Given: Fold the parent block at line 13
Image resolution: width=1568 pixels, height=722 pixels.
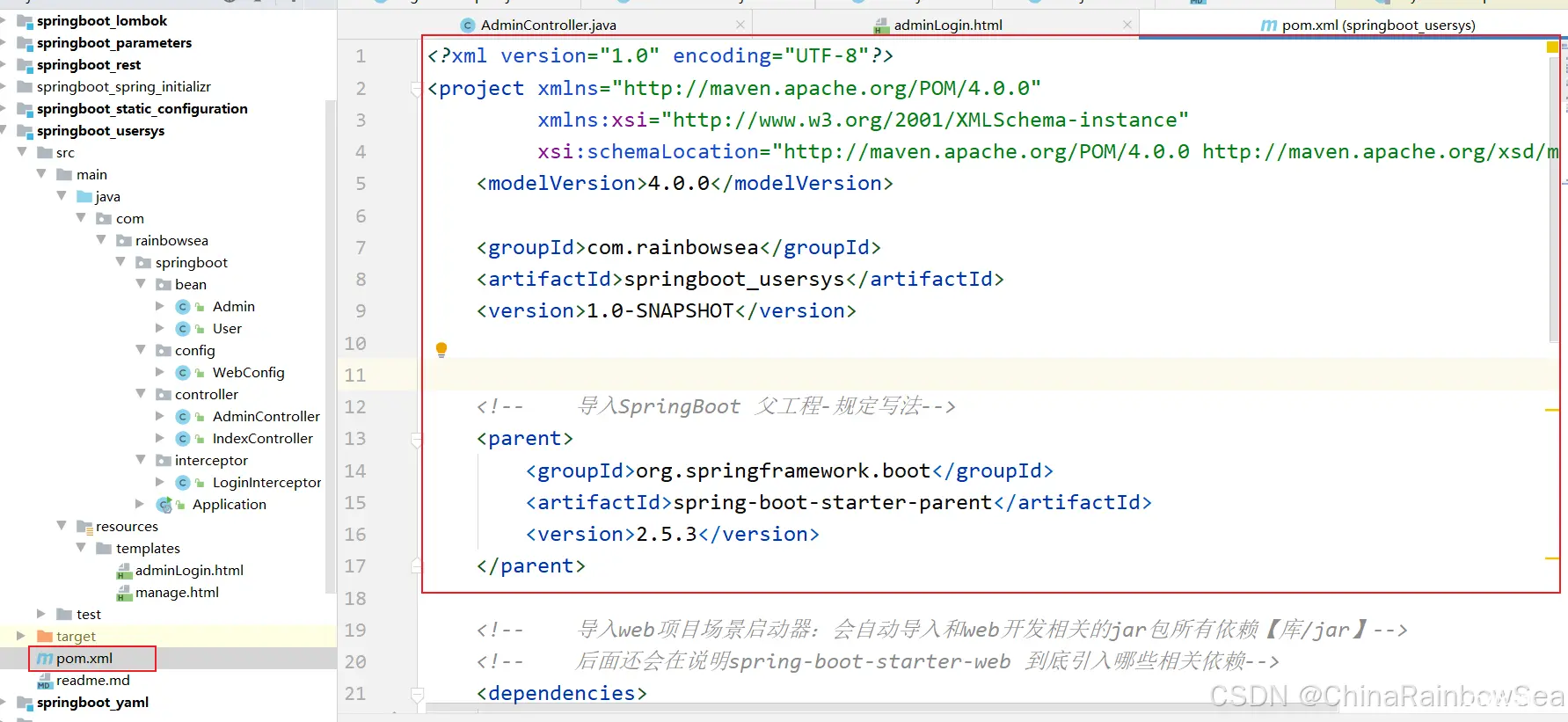Looking at the screenshot, I should (x=417, y=438).
